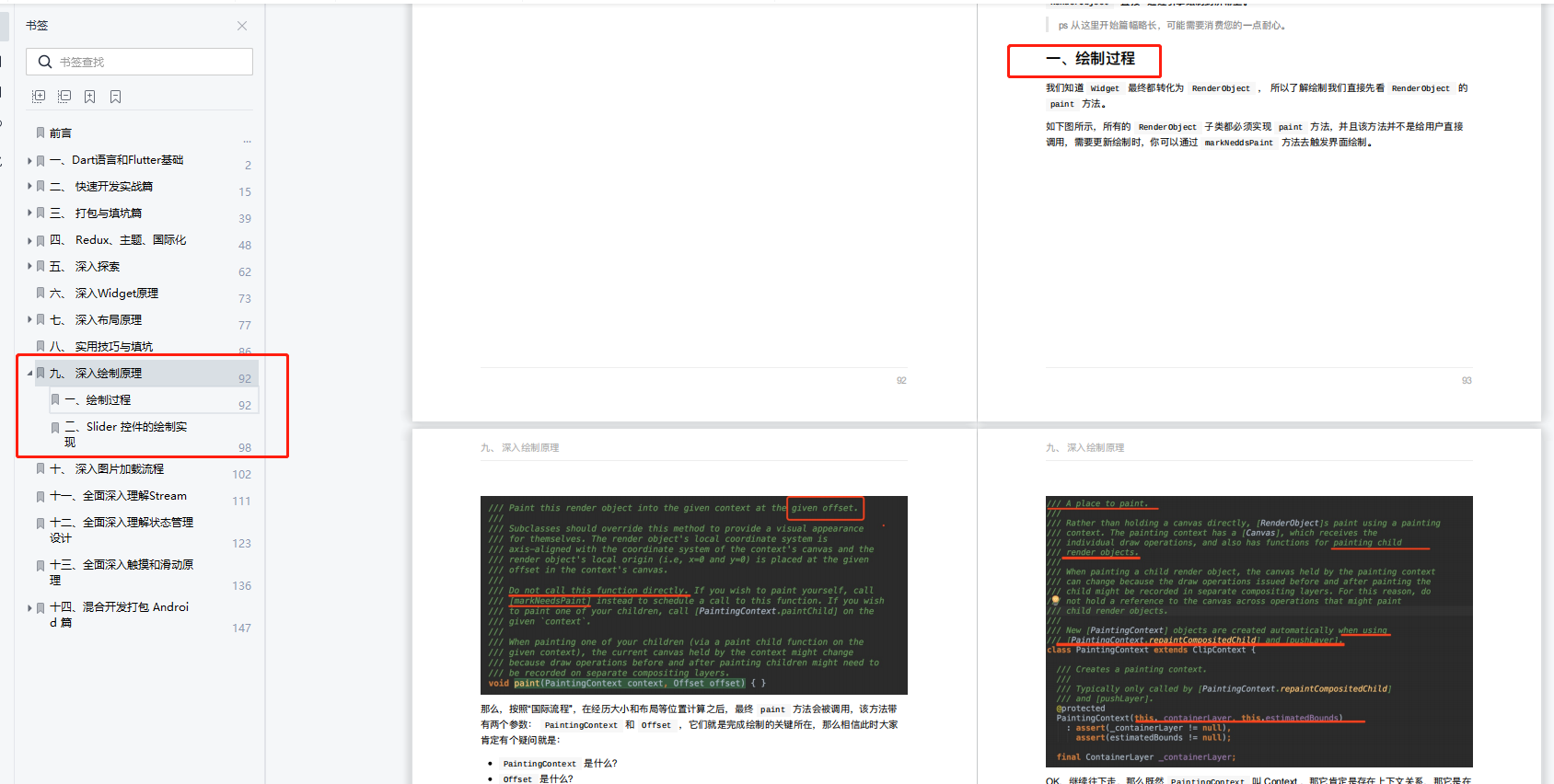This screenshot has width=1554, height=784.
Task: Click the class PaintingContext extends ClipContext line
Action: 1151,650
